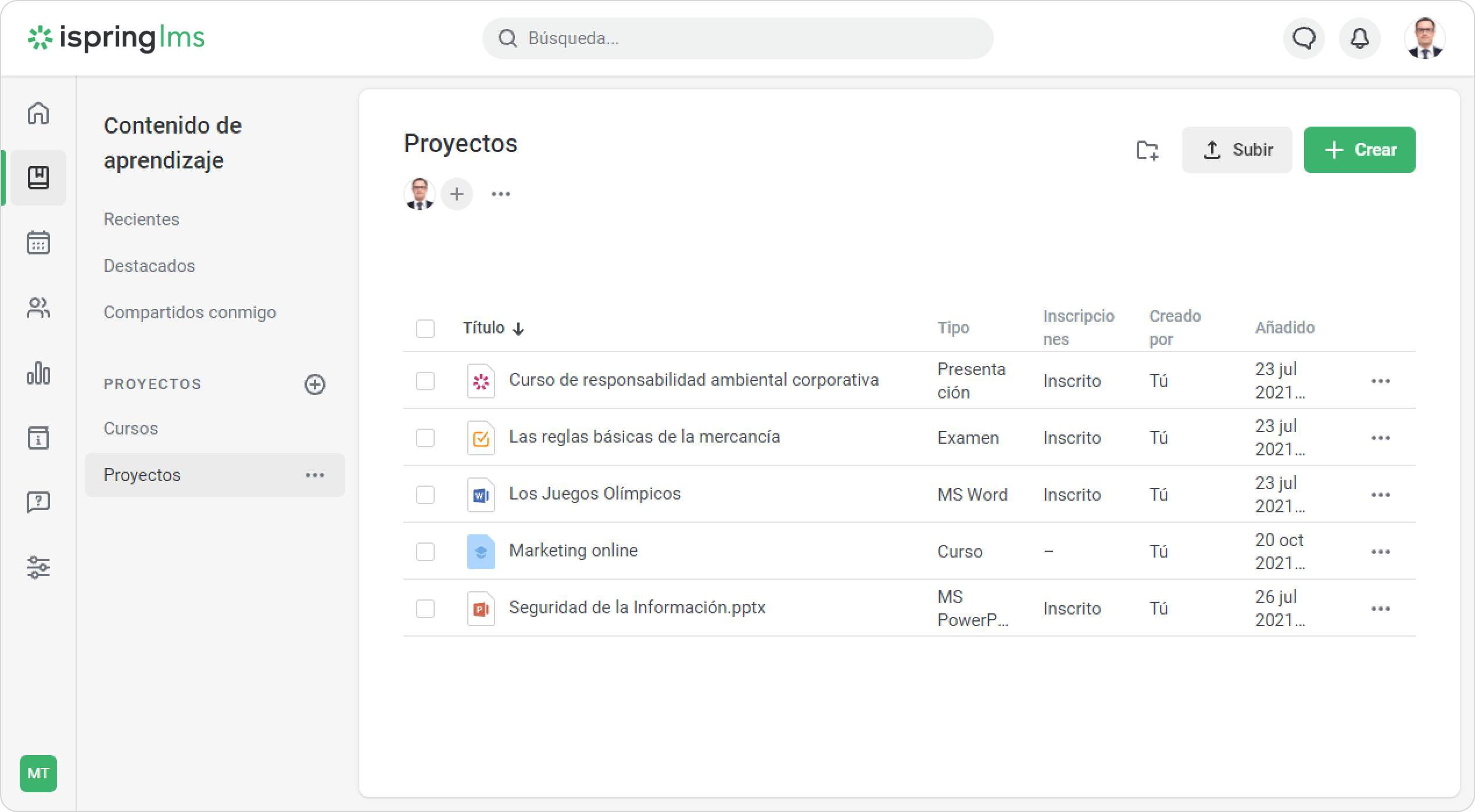Viewport: 1475px width, 812px height.
Task: Click the Búsqueda search field
Action: 738,38
